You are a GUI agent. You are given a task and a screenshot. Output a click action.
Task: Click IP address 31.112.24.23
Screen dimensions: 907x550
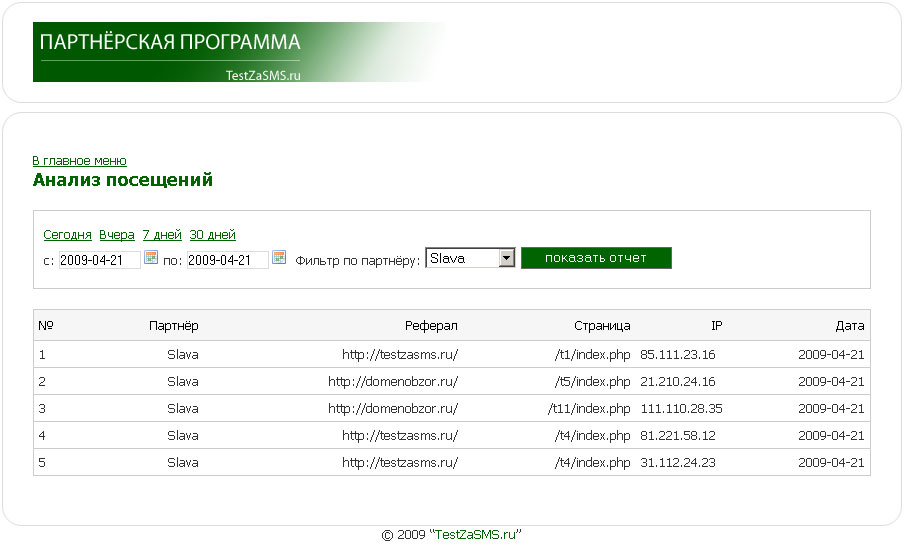coord(677,463)
